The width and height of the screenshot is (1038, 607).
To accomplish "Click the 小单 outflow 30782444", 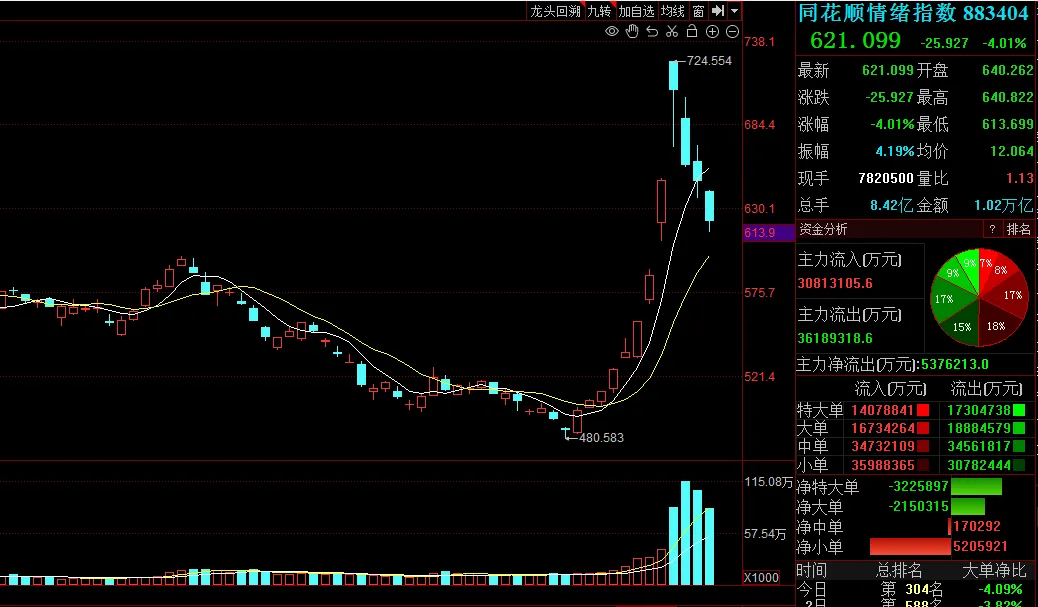I will click(x=979, y=465).
